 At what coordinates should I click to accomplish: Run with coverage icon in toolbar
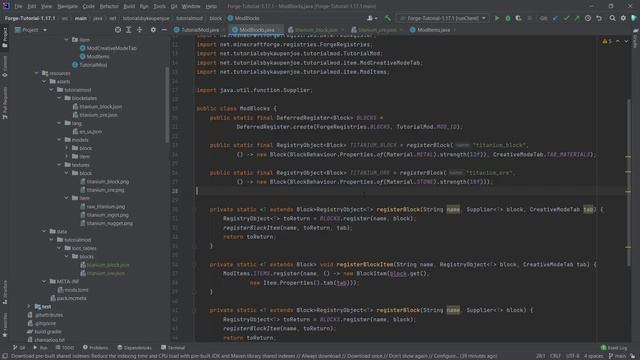click(518, 18)
